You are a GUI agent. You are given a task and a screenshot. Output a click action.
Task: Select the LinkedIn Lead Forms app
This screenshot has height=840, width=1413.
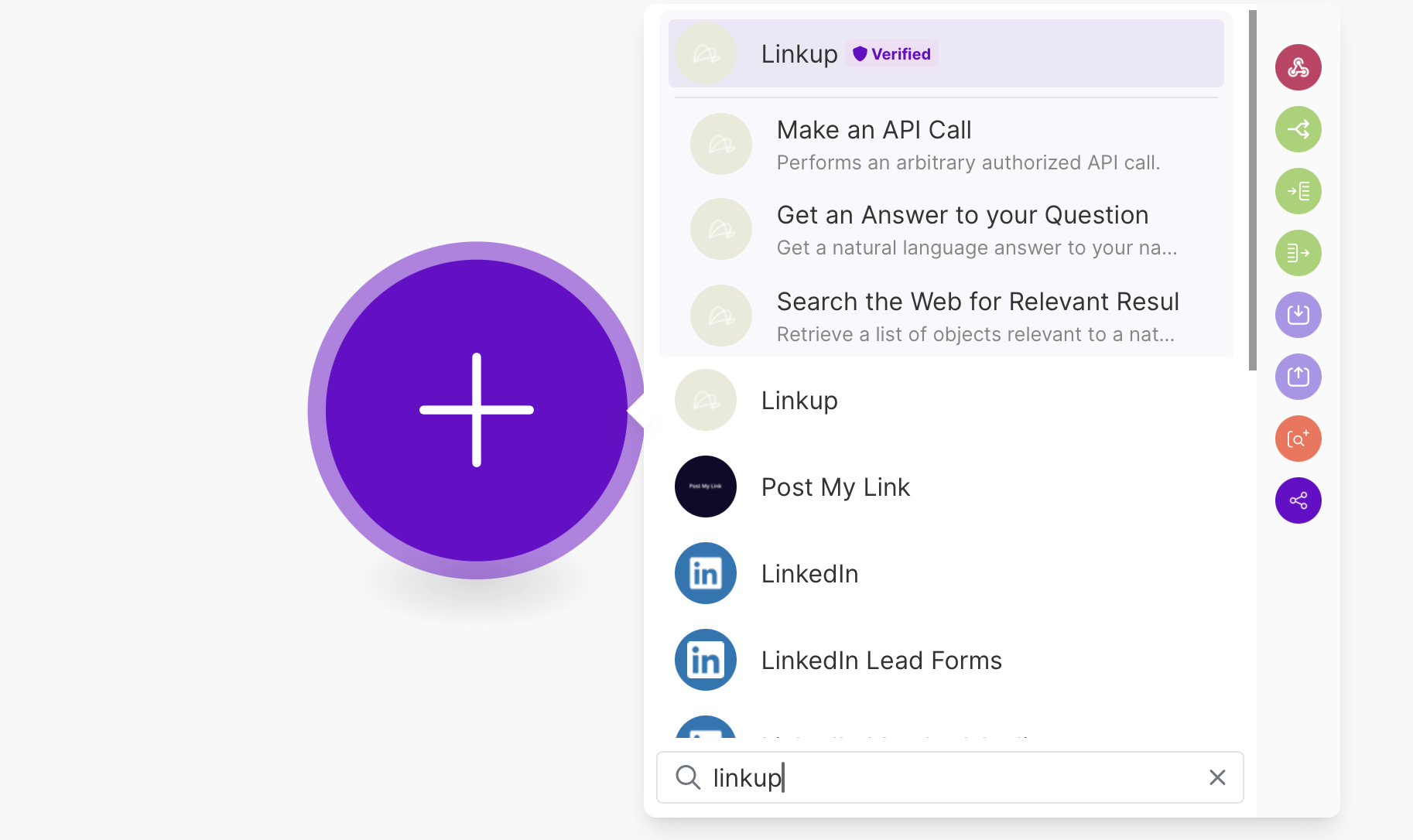point(946,661)
